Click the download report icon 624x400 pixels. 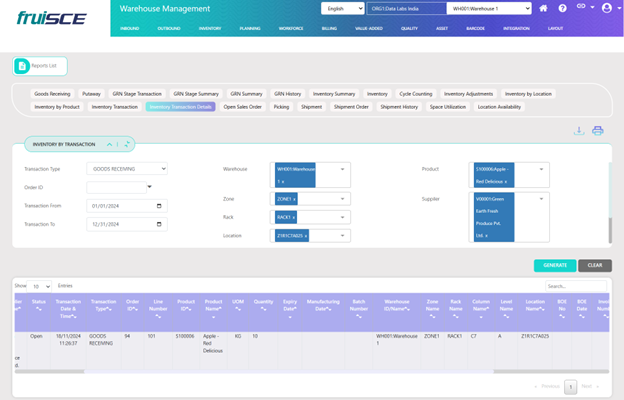point(579,131)
